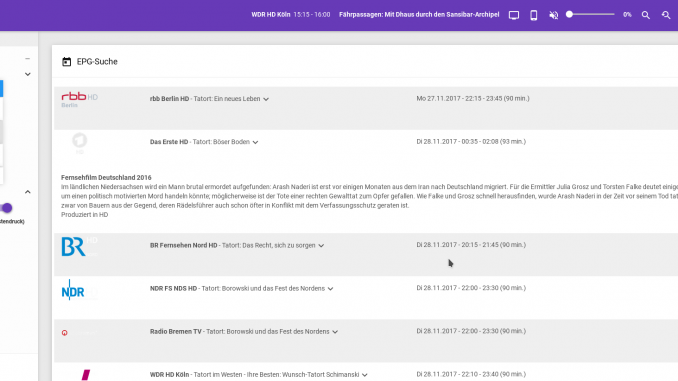
Task: Click 'Radio Bremen TV' channel name
Action: [176, 332]
